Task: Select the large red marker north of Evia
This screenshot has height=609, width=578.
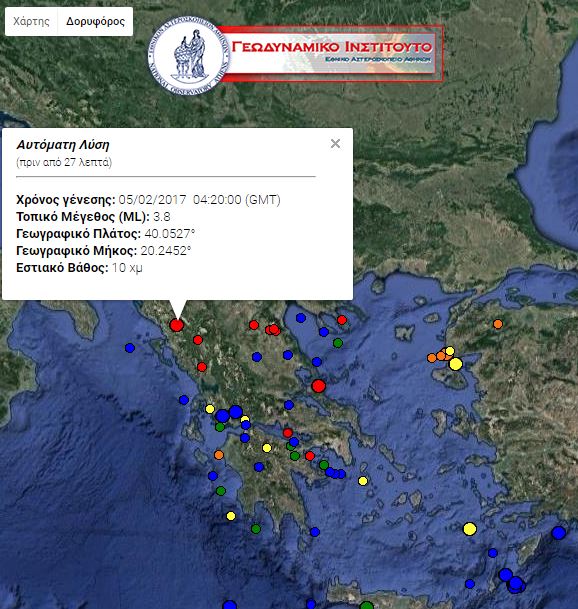Action: (319, 386)
